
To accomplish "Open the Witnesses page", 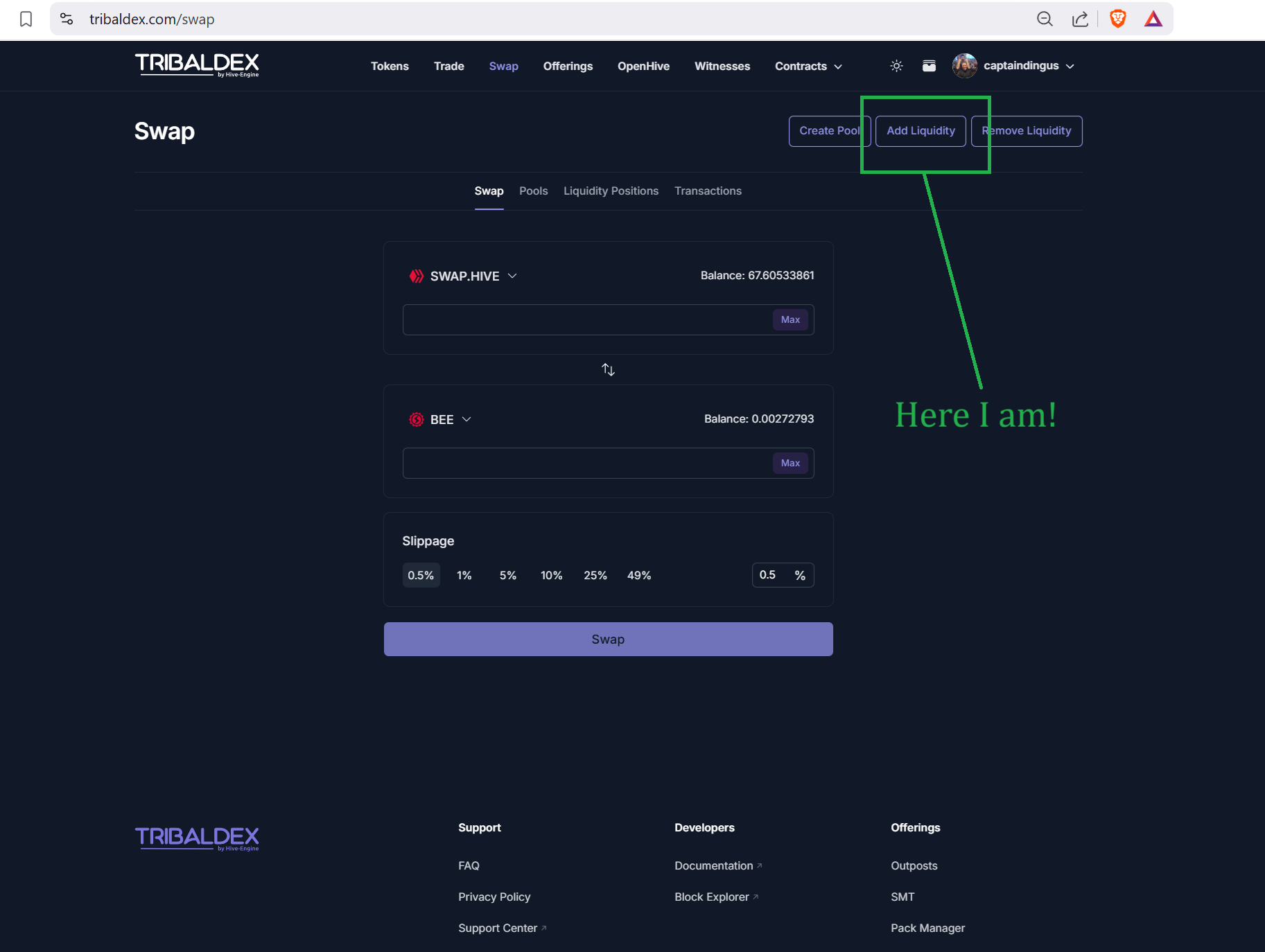I will pos(722,66).
